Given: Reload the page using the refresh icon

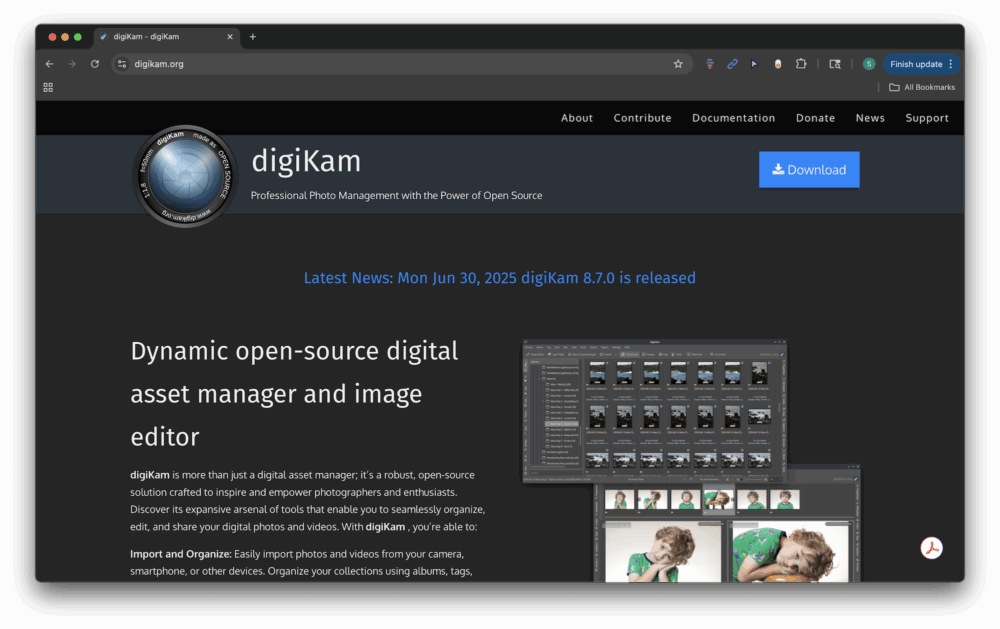Looking at the screenshot, I should [x=94, y=63].
